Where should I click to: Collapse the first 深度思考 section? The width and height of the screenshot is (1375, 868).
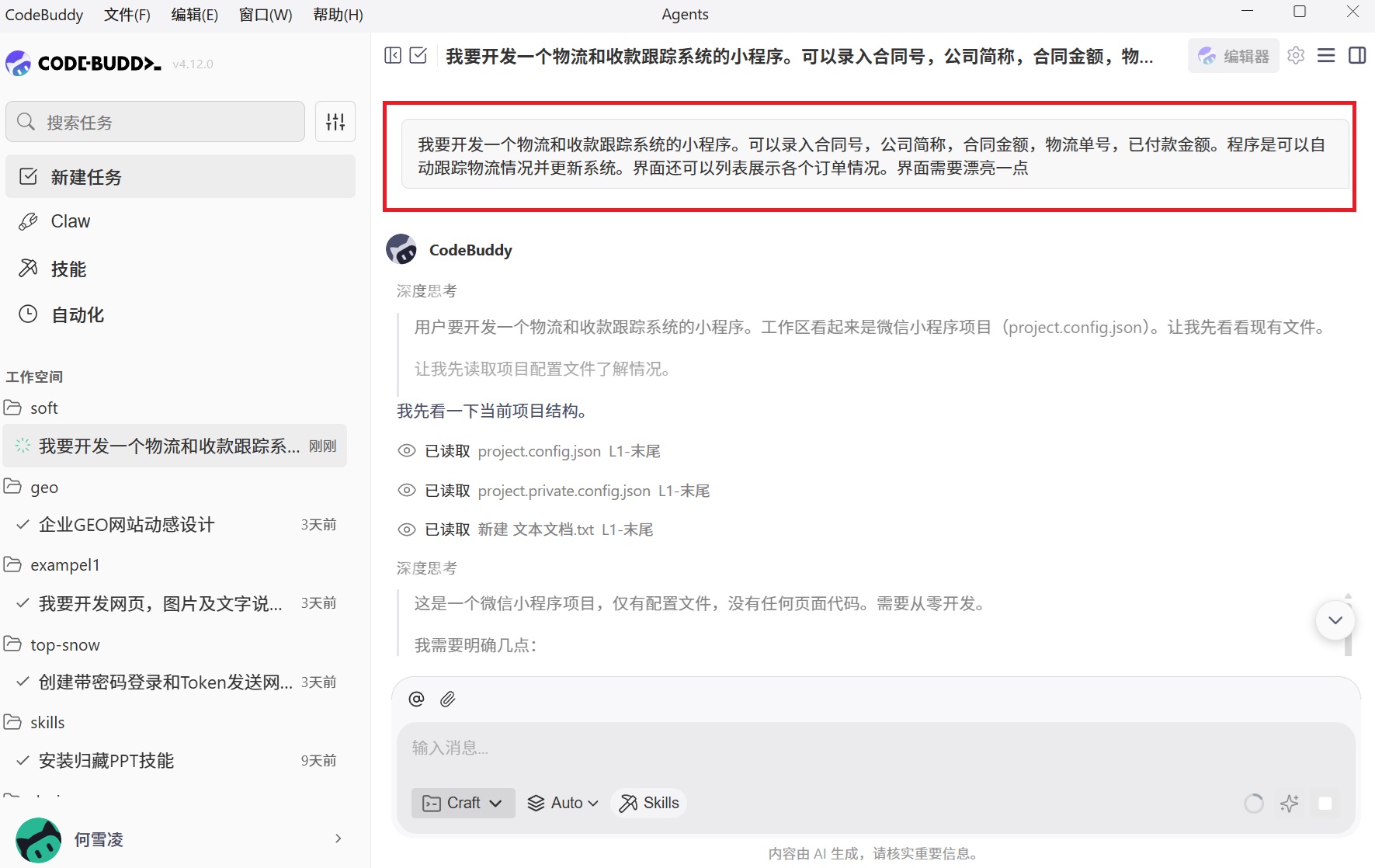[426, 291]
